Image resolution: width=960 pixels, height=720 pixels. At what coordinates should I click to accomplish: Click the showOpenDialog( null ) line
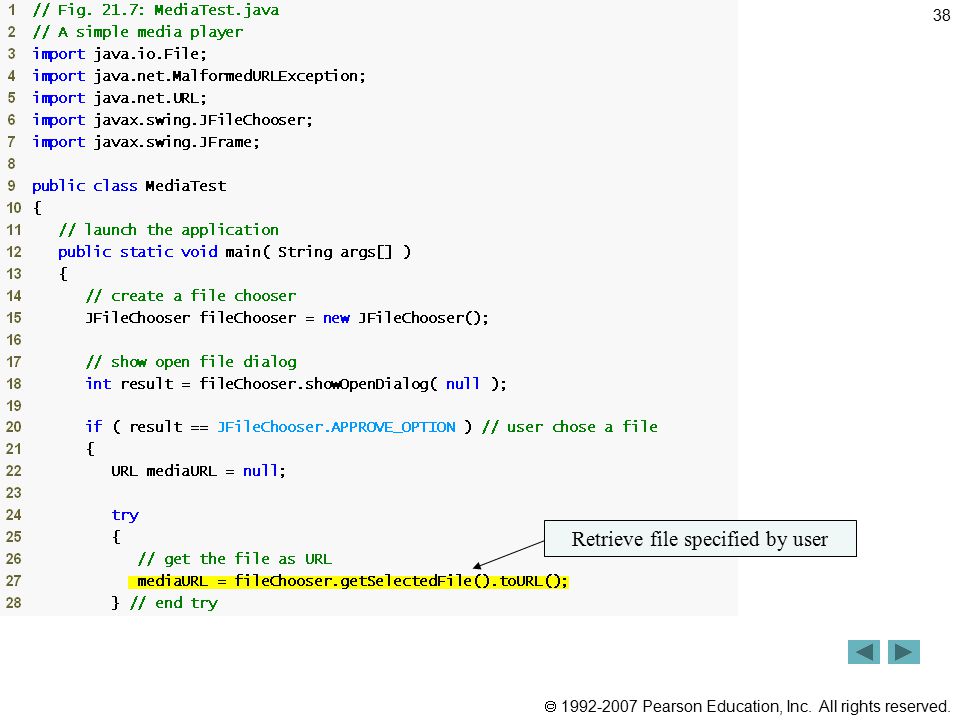click(x=296, y=384)
